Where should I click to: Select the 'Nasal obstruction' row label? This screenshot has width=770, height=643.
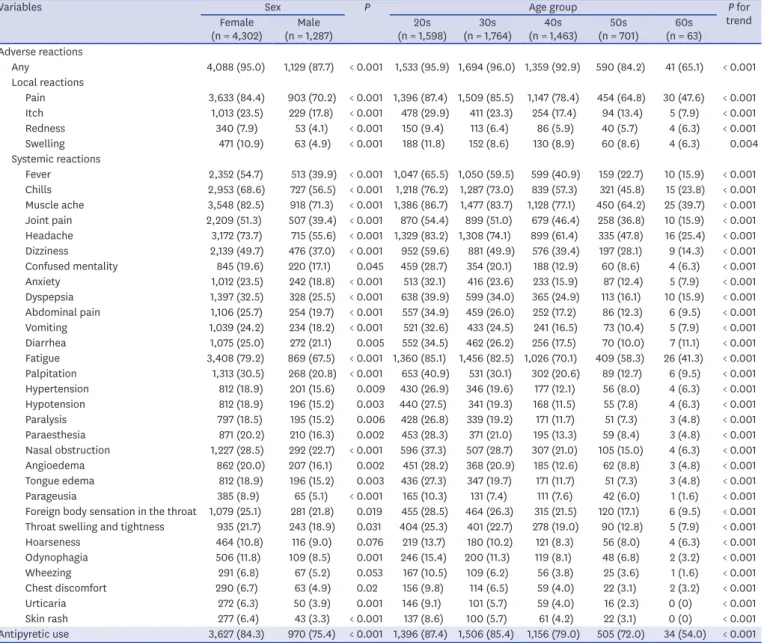(68, 450)
